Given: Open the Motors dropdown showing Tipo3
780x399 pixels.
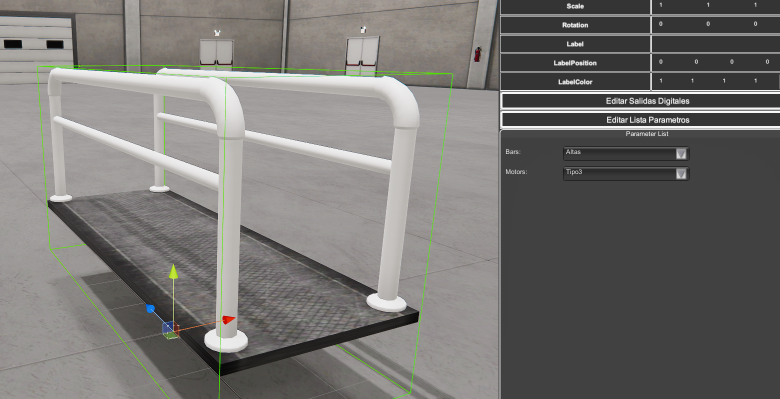Looking at the screenshot, I should coord(626,173).
